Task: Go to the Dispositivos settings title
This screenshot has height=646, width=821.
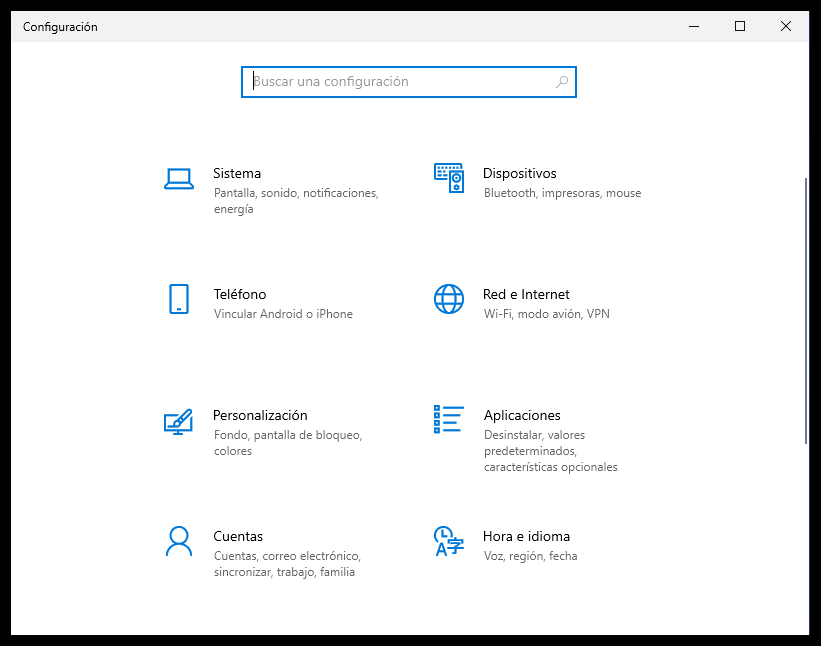Action: tap(519, 173)
